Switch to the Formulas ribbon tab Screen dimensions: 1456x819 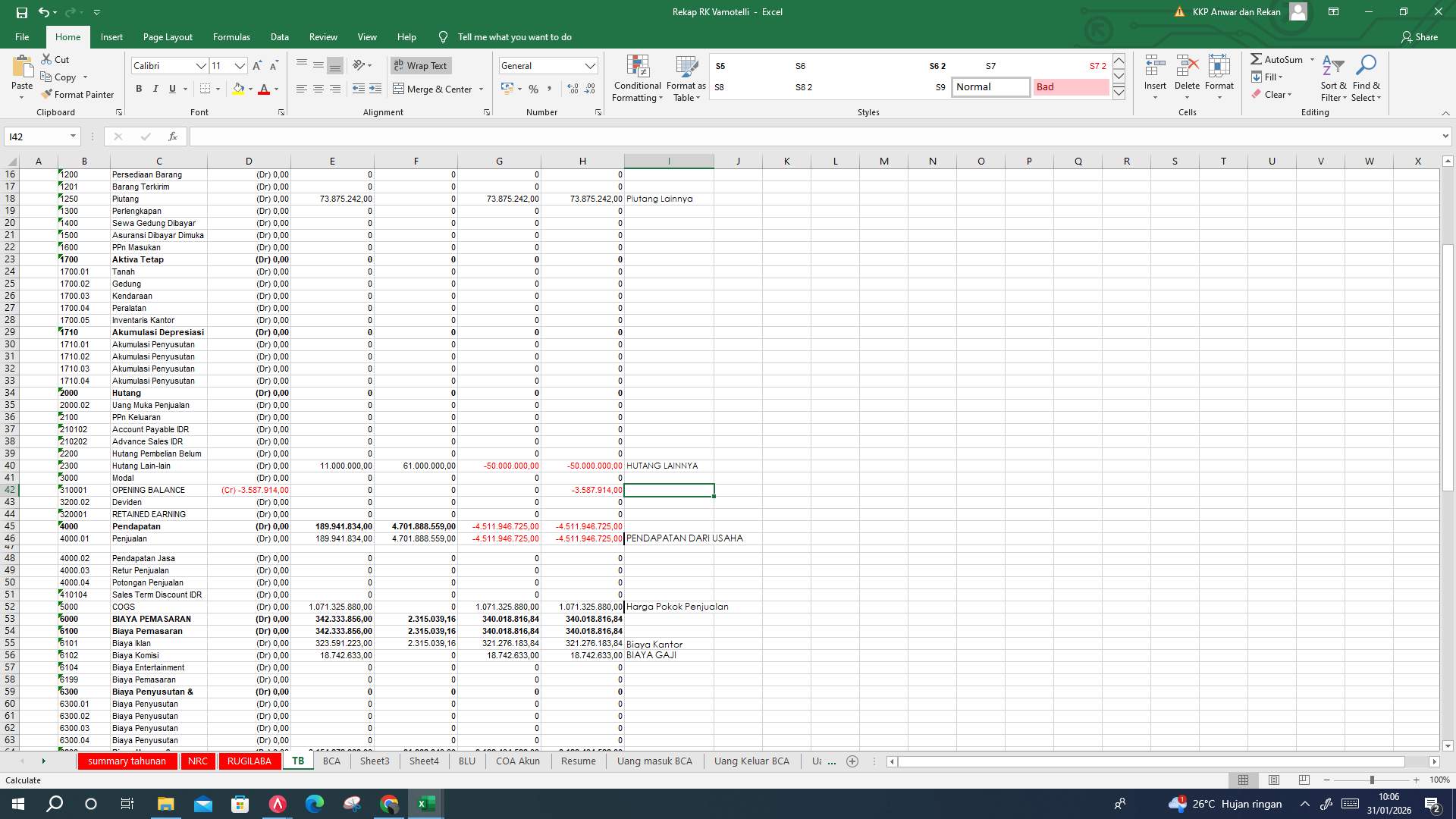pos(231,36)
